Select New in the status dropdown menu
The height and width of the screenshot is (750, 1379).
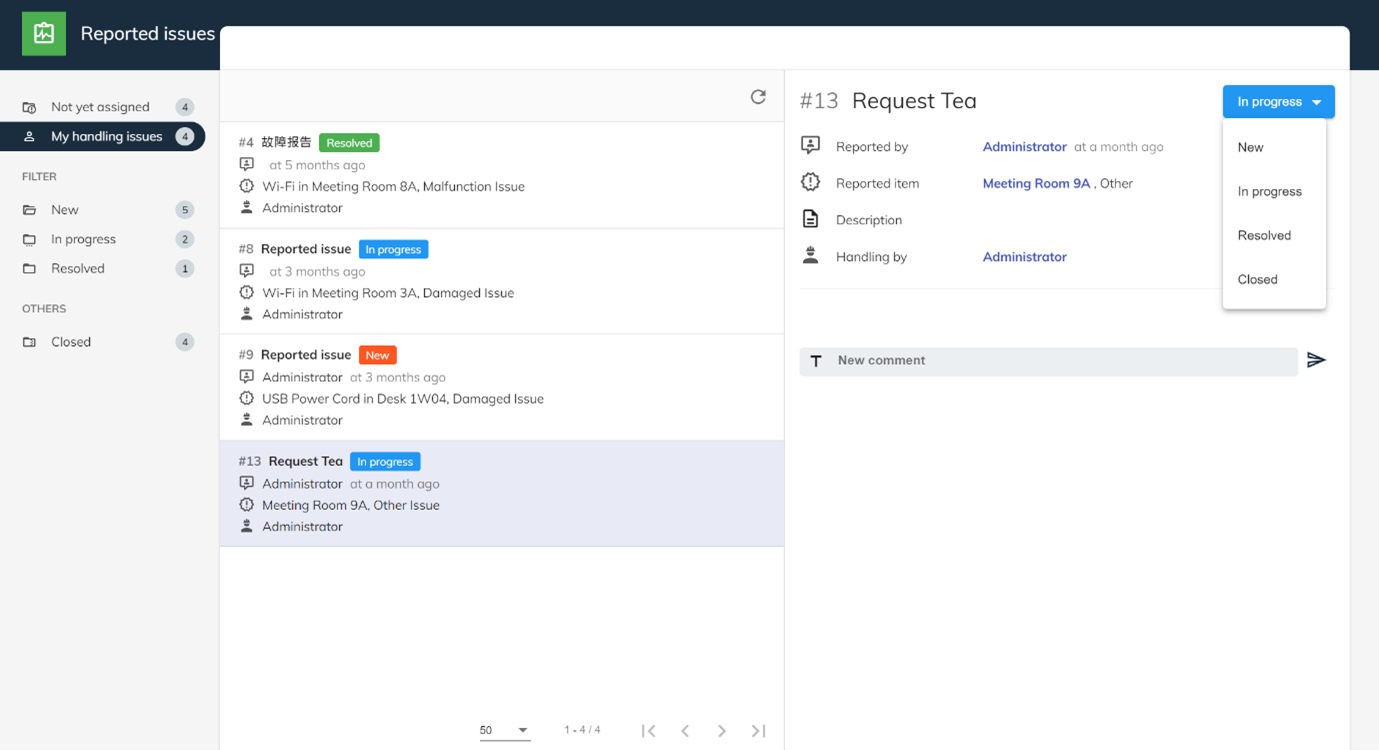pos(1250,147)
